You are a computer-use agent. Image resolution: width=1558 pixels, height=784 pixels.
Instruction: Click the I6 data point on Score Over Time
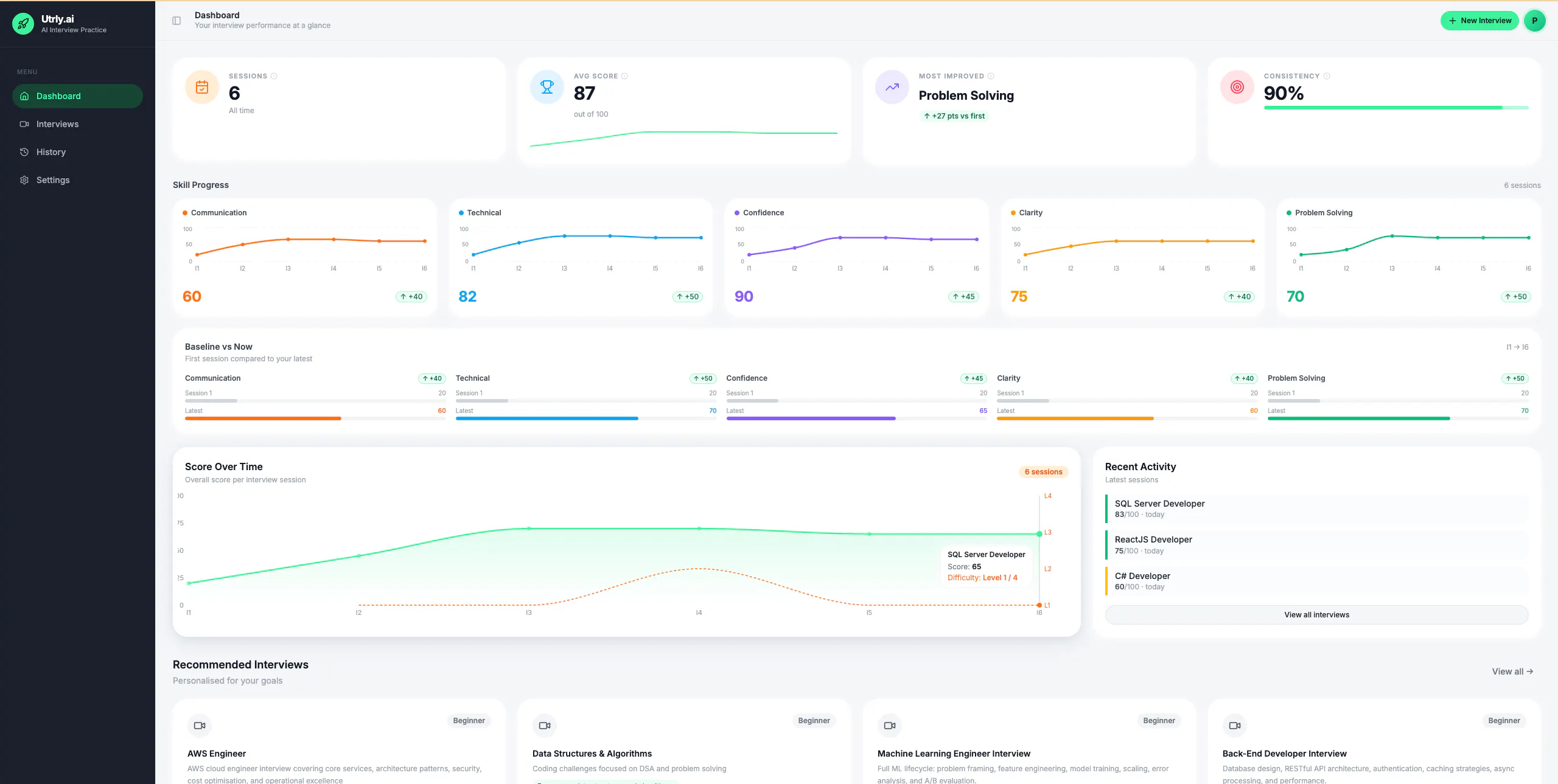(x=1039, y=534)
